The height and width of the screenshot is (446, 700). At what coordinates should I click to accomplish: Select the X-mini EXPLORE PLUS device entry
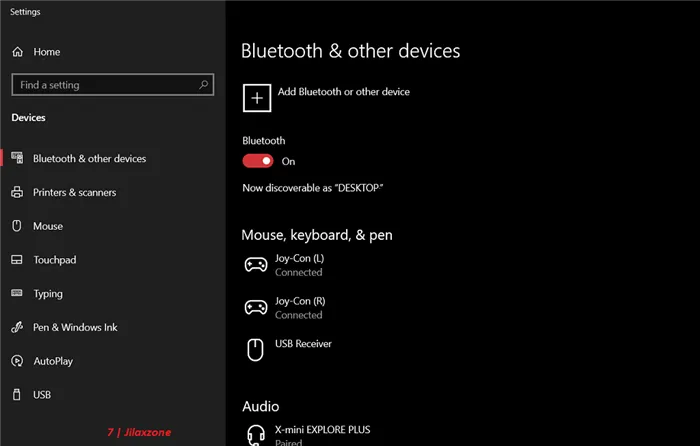pos(307,436)
